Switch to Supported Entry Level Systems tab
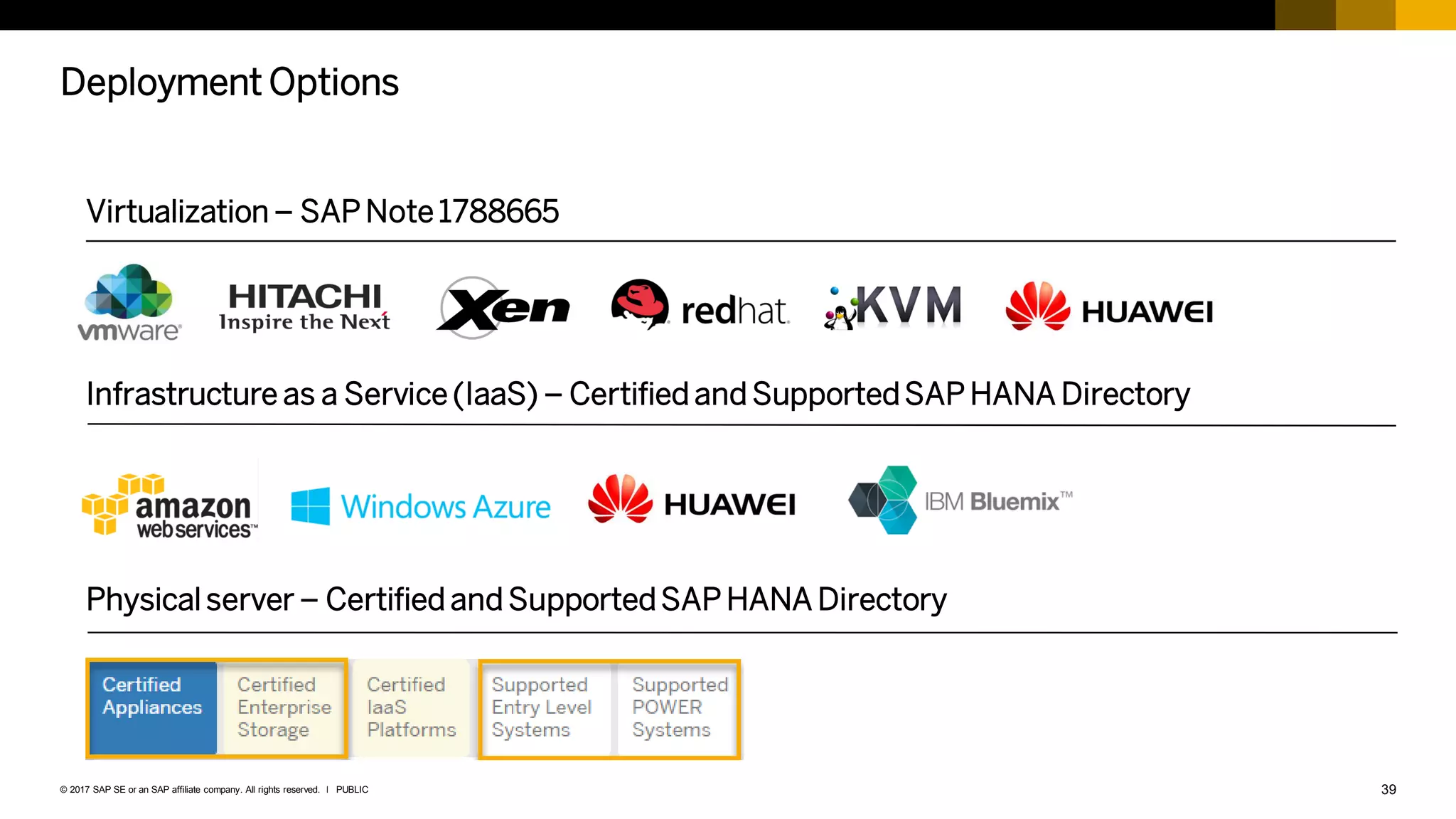The width and height of the screenshot is (1456, 819). 545,708
